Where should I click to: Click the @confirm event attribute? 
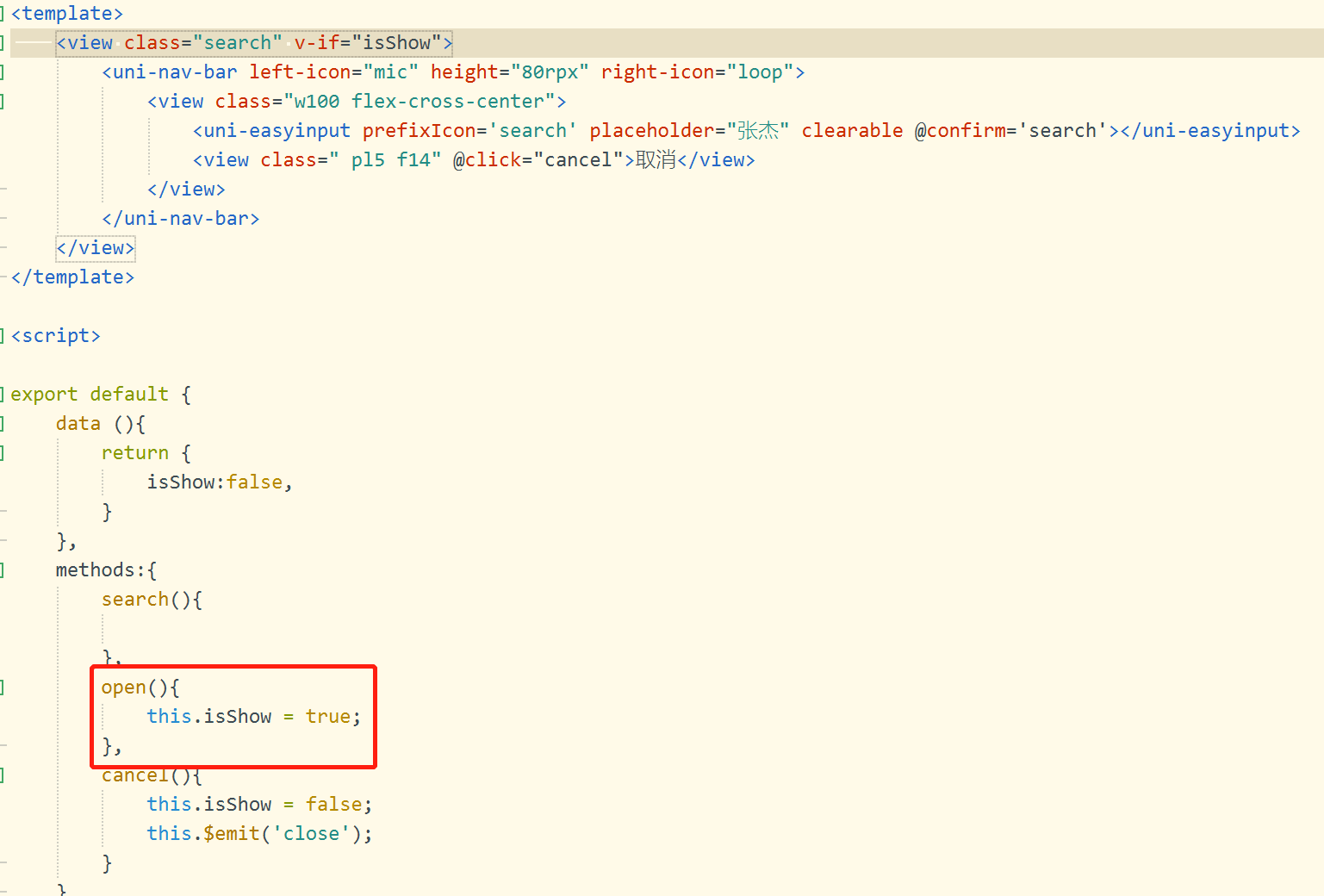(960, 131)
